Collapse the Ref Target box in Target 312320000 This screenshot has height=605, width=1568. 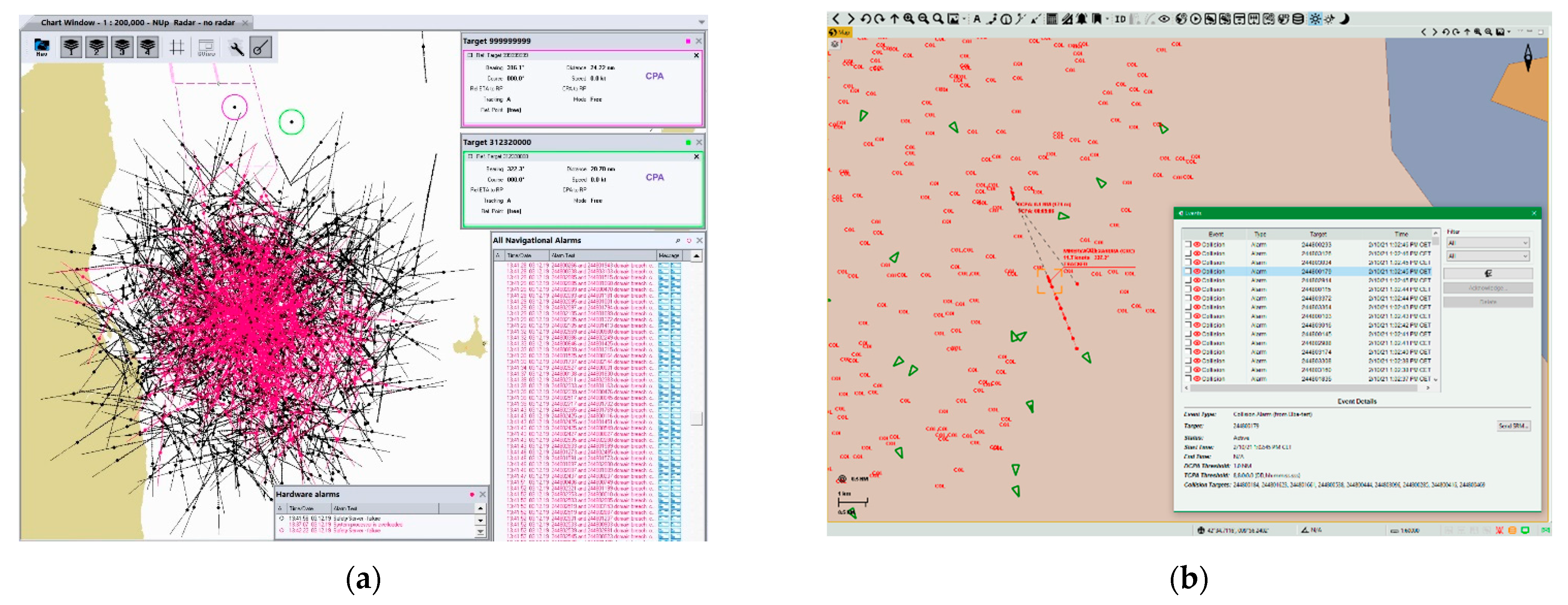pos(470,156)
